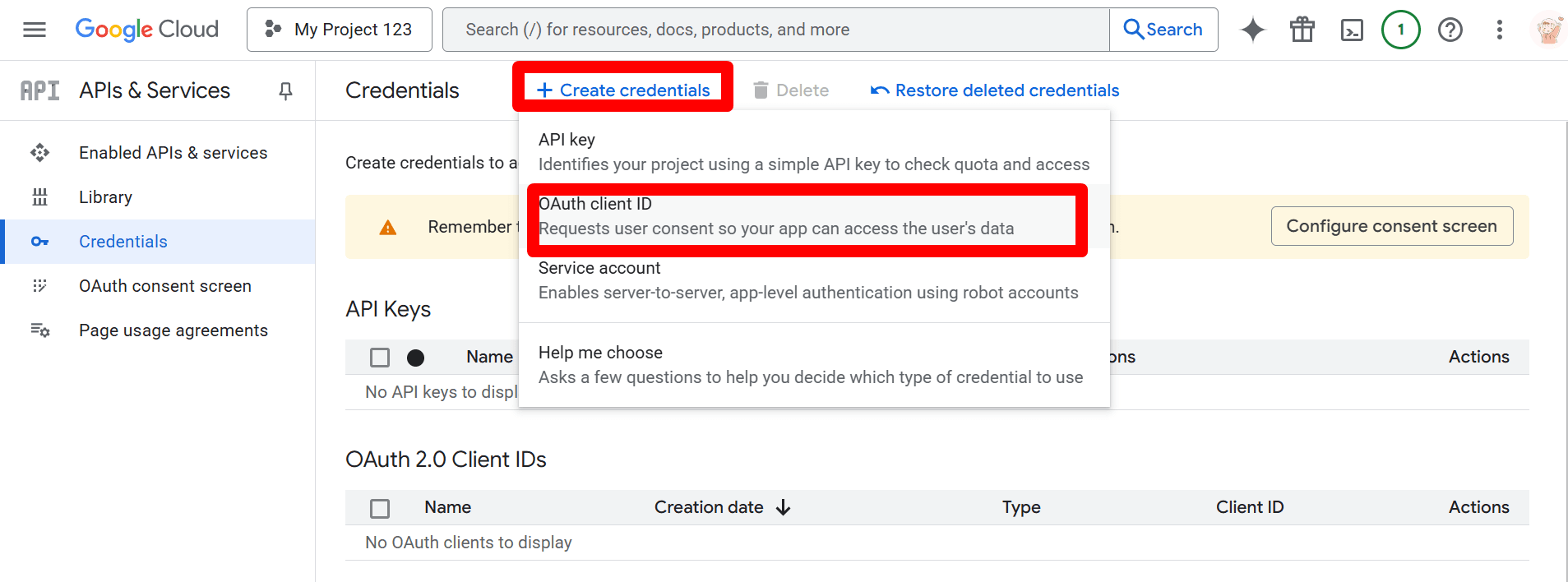Viewport: 1568px width, 582px height.
Task: Click the Library sidebar icon
Action: [39, 197]
